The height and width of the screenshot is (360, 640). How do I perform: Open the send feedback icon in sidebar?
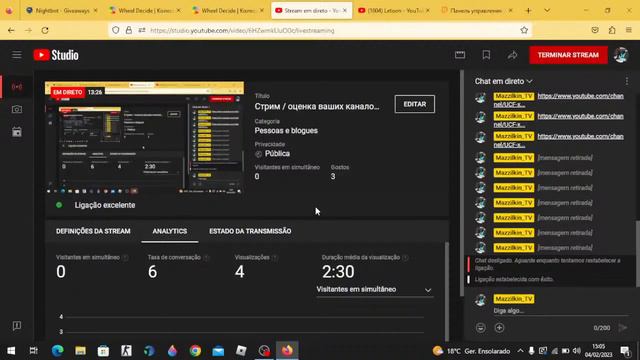[x=17, y=325]
